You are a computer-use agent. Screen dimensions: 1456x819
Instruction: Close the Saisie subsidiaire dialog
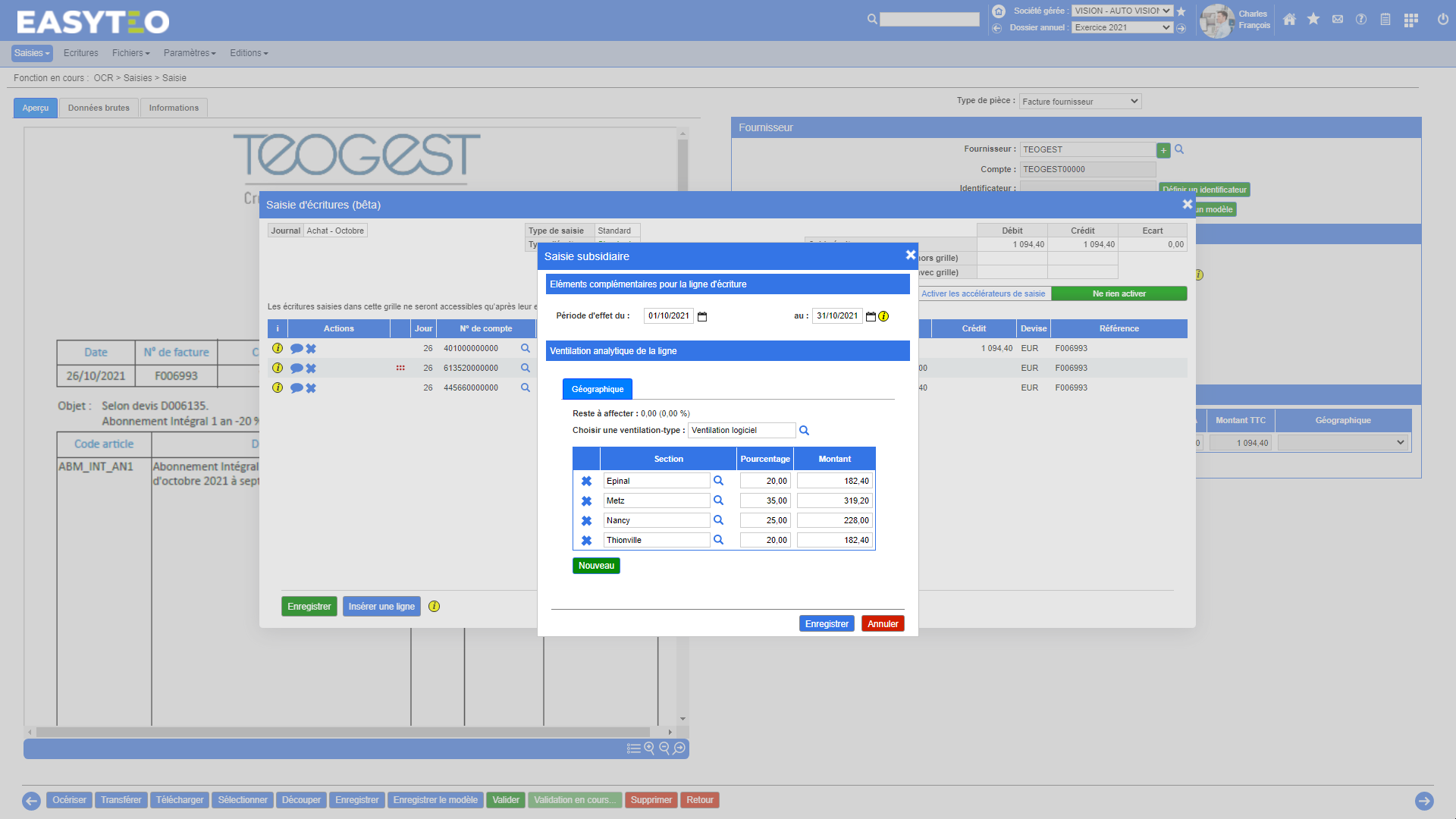tap(910, 256)
